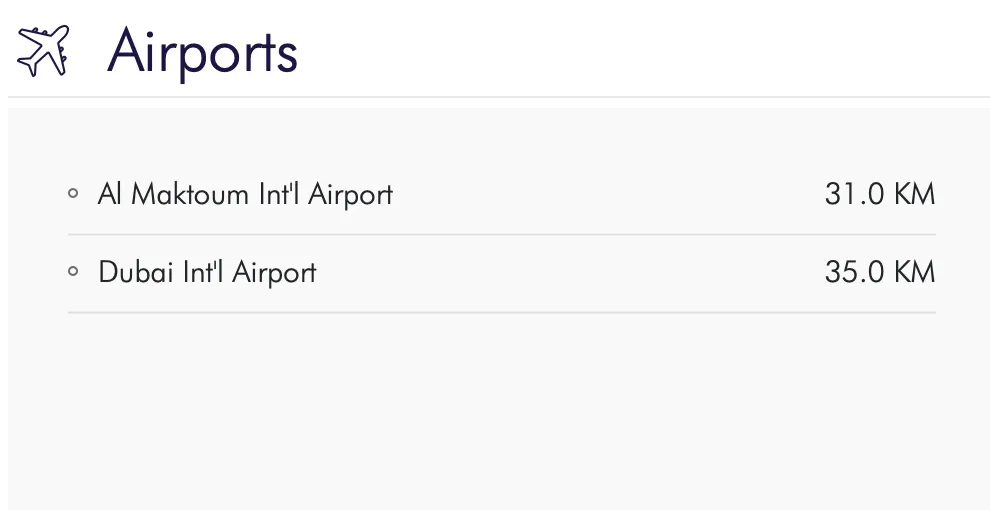Click the "KM" unit after 31.0
990x510 pixels.
(914, 194)
